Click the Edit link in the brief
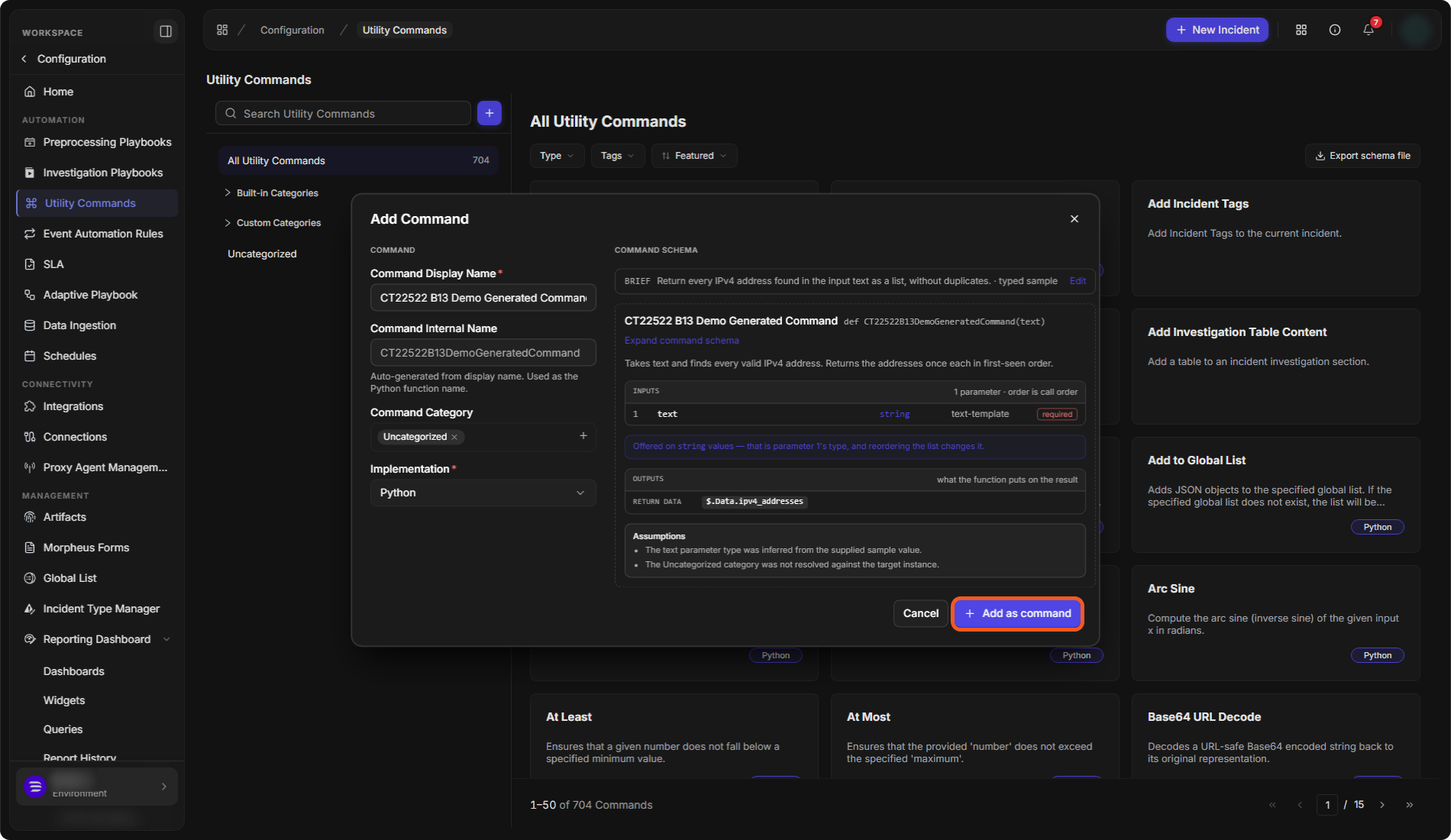1451x840 pixels. click(x=1078, y=281)
